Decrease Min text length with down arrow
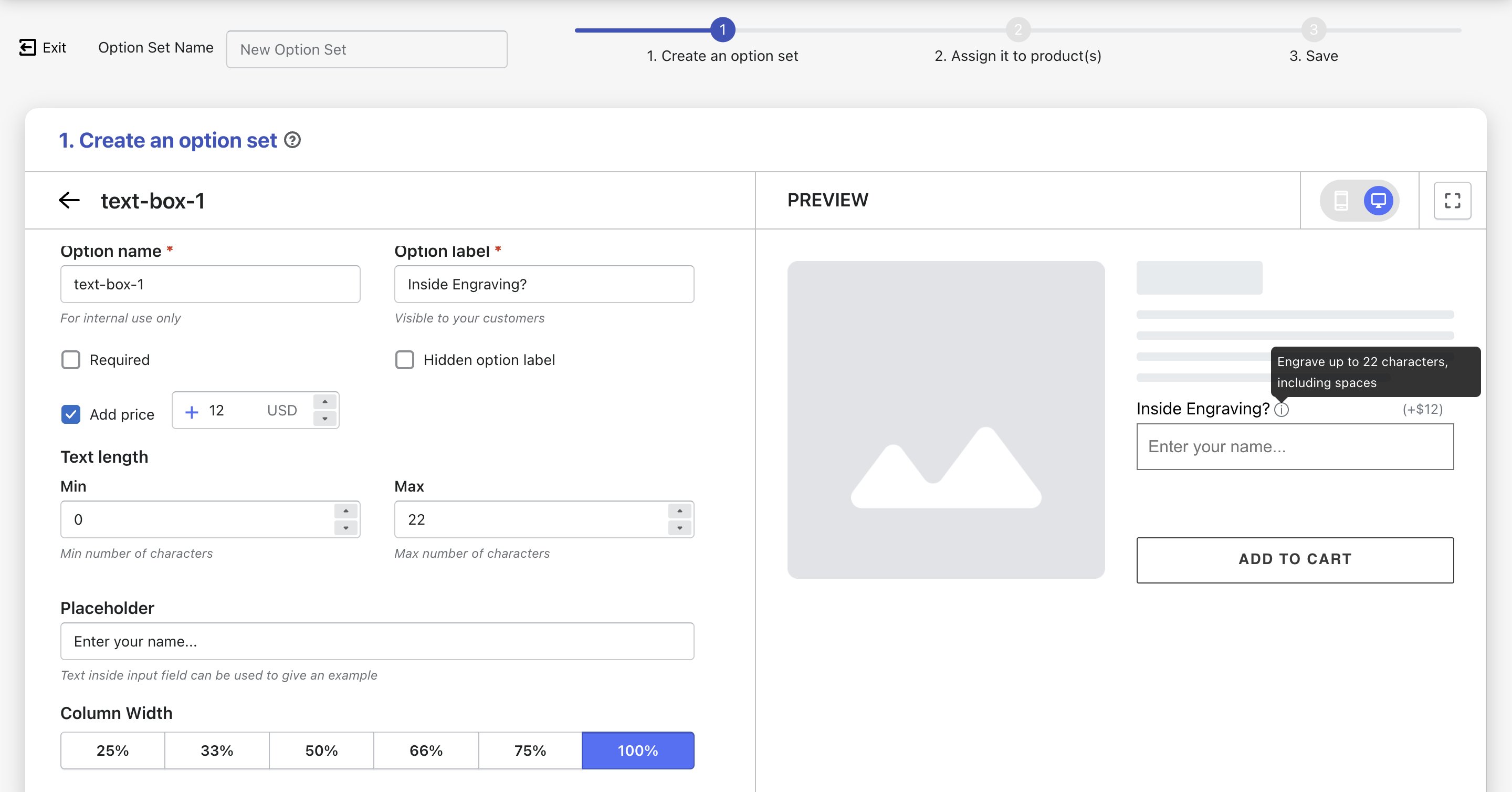Viewport: 1512px width, 792px height. [346, 528]
